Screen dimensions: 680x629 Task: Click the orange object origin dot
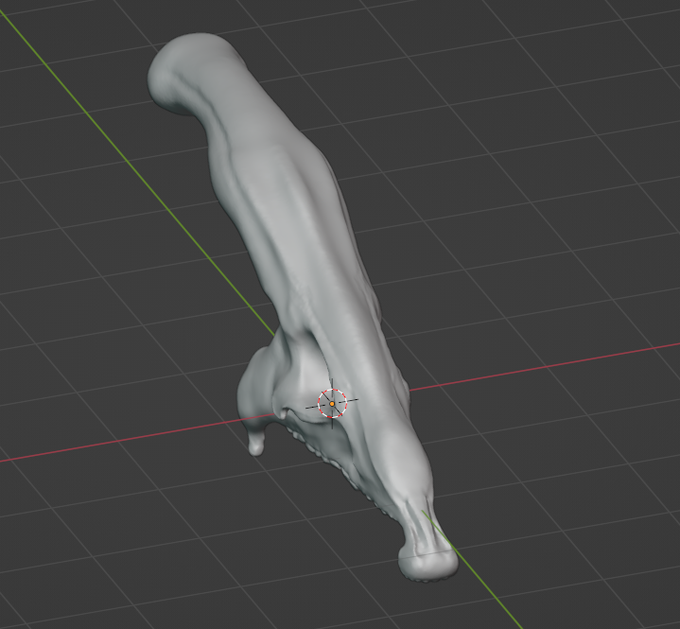[x=332, y=404]
